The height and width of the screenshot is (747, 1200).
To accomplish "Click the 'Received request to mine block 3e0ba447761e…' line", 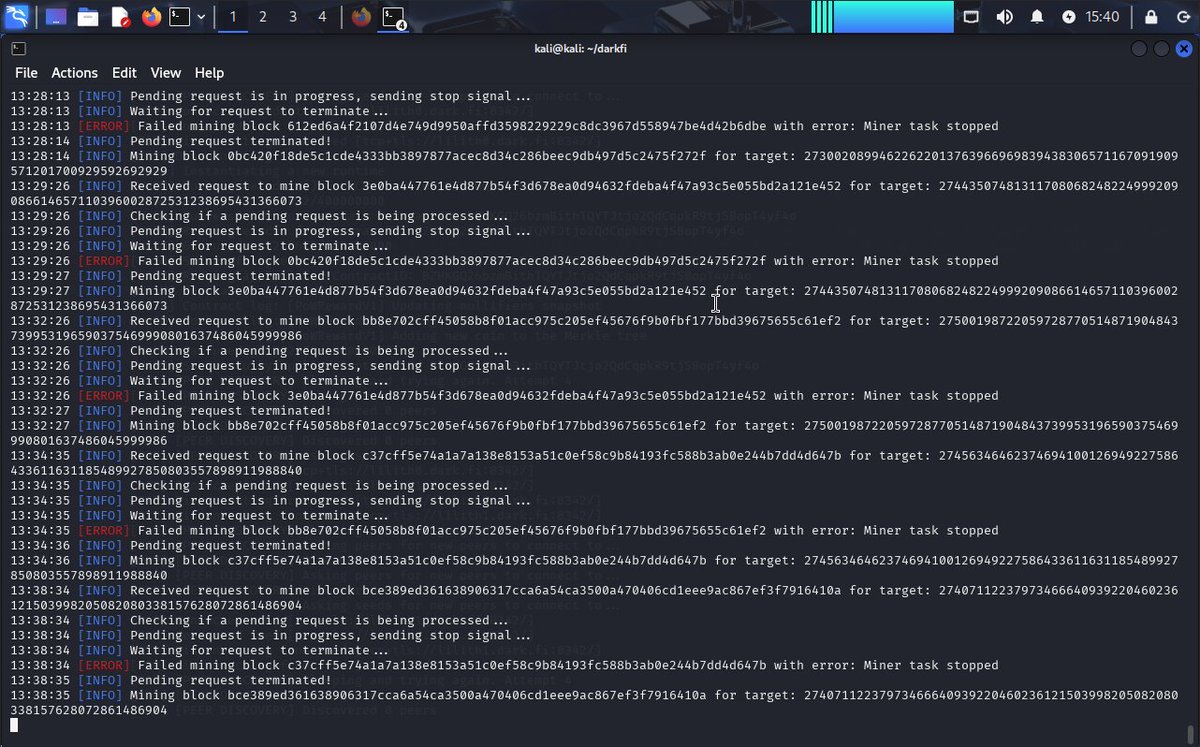I will [x=595, y=194].
